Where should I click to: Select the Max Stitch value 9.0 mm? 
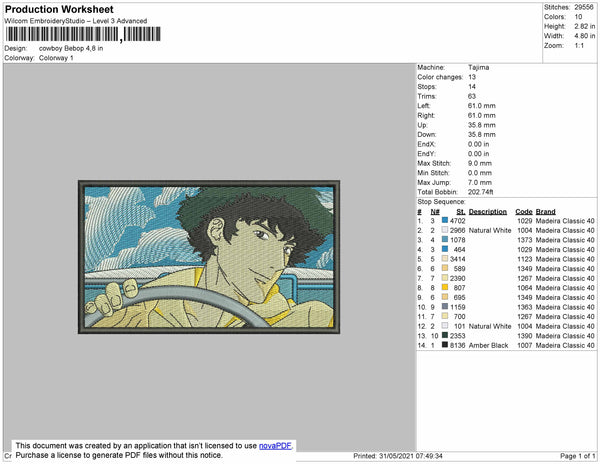click(480, 163)
